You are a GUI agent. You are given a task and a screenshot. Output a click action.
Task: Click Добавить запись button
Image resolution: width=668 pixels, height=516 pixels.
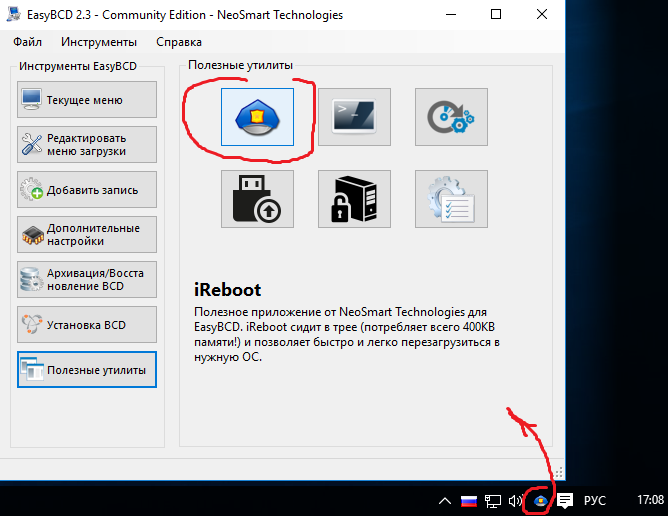(87, 190)
